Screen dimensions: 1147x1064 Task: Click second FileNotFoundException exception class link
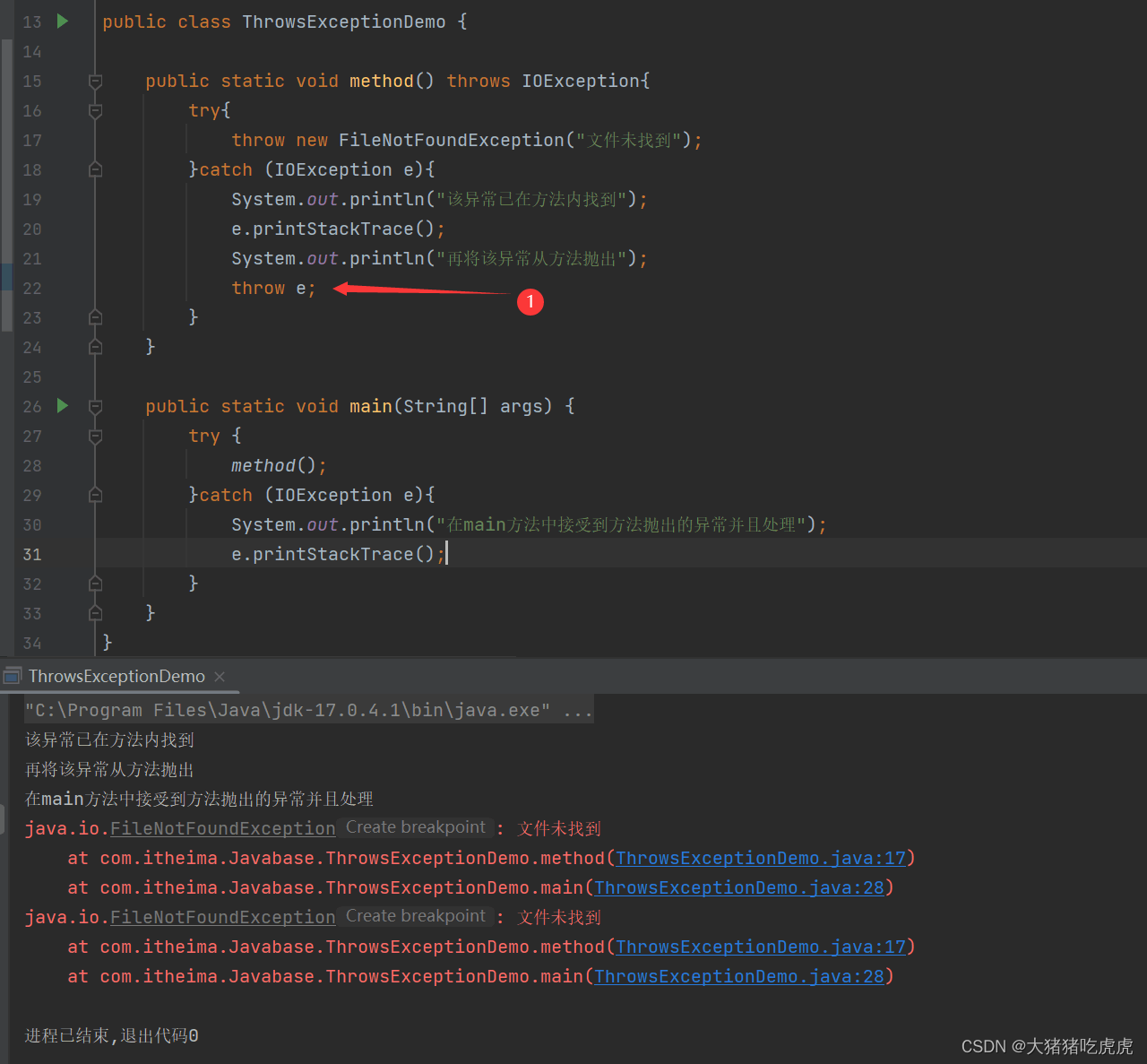(x=222, y=917)
